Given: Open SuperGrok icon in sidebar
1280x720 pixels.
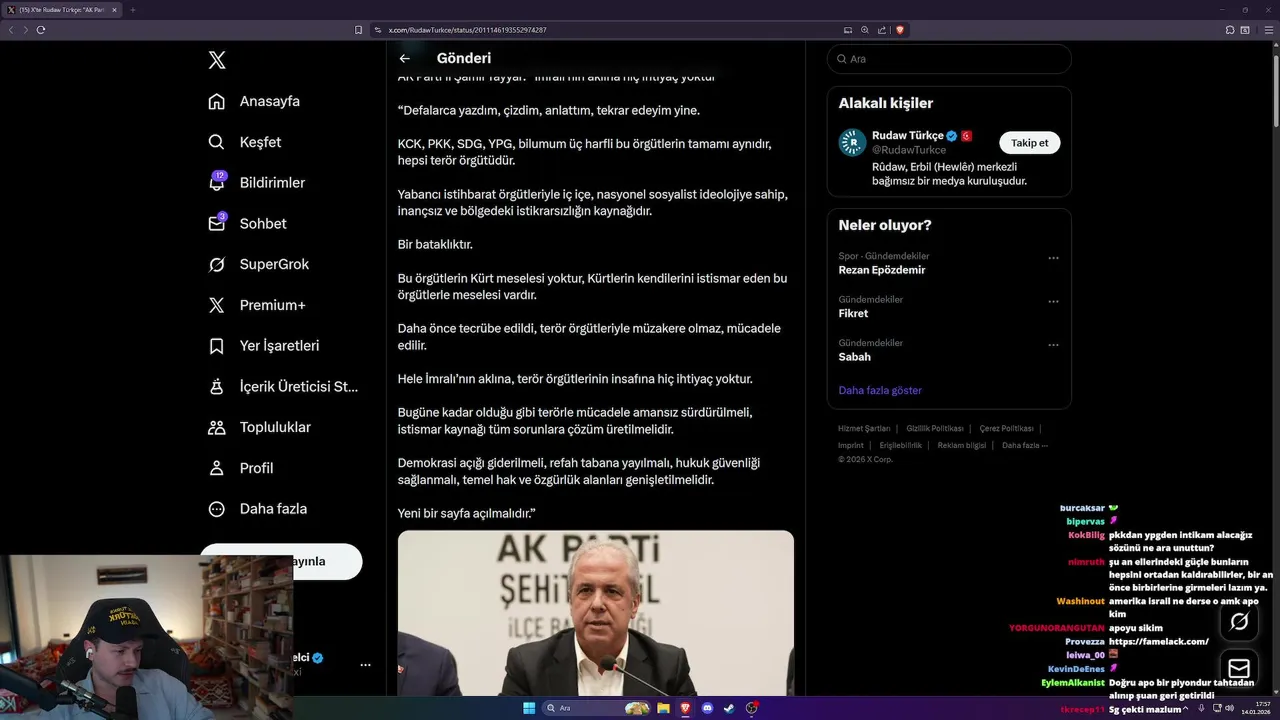Looking at the screenshot, I should pos(216,265).
